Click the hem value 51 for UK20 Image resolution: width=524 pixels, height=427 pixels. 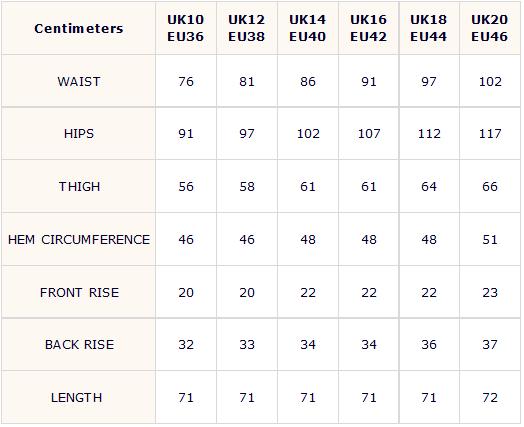[490, 240]
